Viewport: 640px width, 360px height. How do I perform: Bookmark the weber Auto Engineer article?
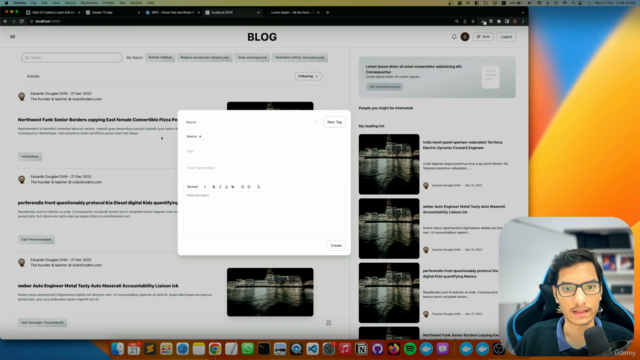(x=329, y=323)
